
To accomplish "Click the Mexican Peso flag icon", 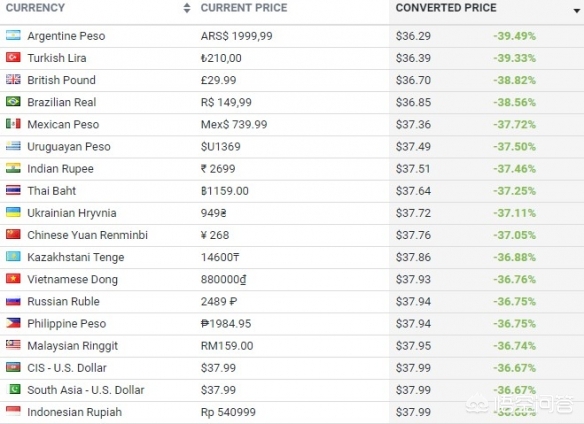I will point(13,124).
